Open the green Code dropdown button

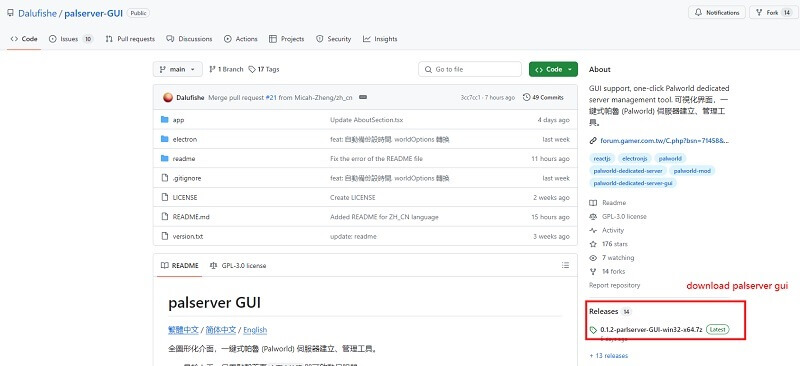click(x=554, y=69)
